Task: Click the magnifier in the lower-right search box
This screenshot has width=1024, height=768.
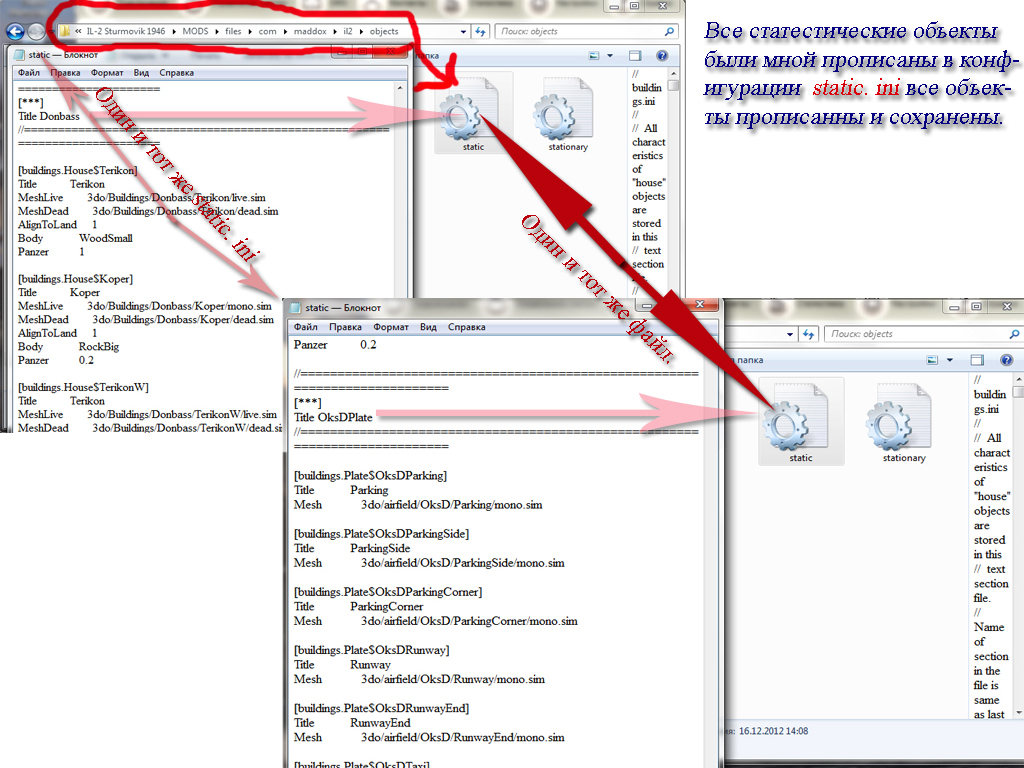Action: pyautogui.click(x=1014, y=334)
